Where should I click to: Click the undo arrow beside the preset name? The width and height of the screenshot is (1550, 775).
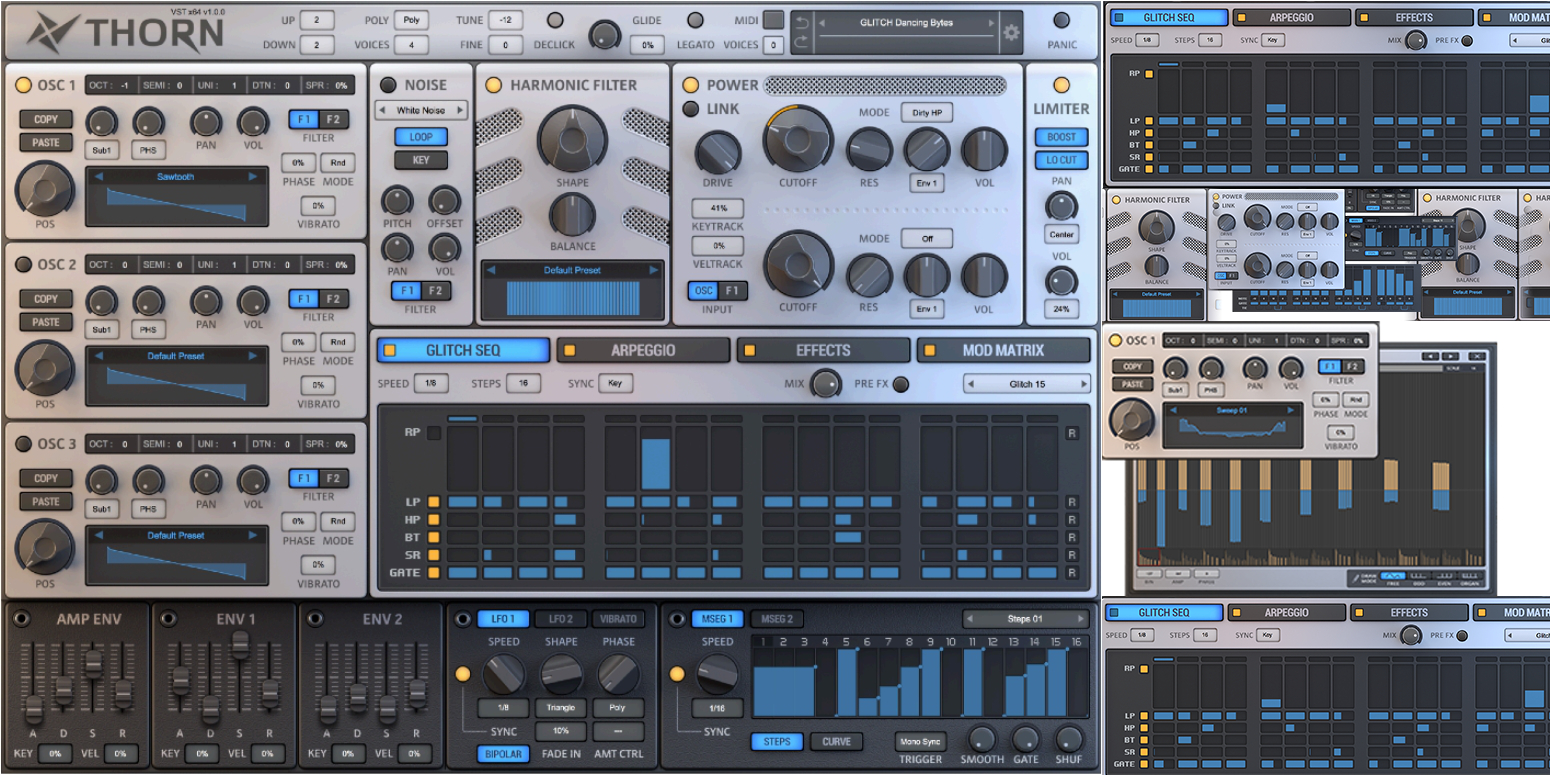[801, 22]
